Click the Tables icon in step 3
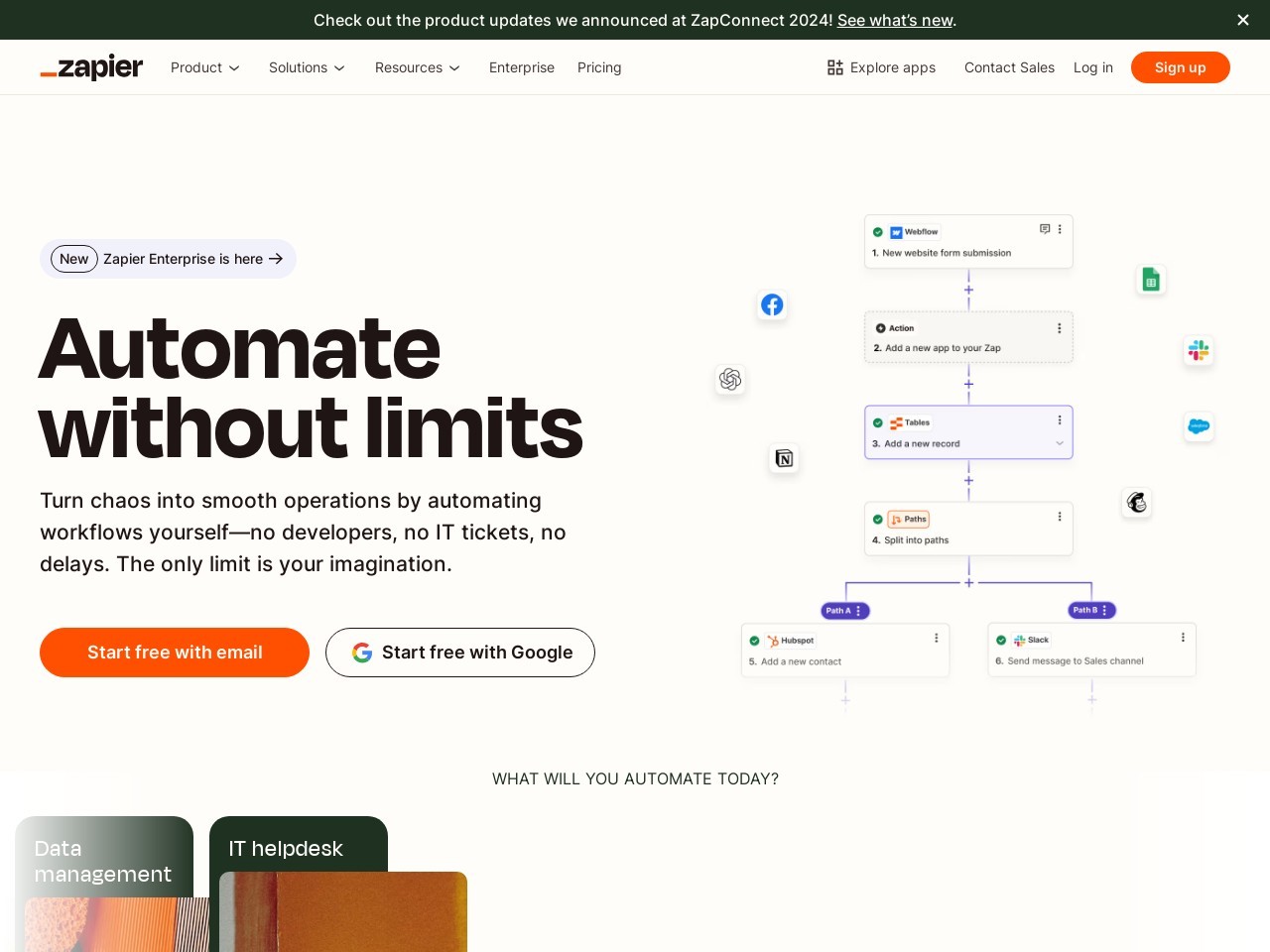The image size is (1270, 952). tap(896, 422)
